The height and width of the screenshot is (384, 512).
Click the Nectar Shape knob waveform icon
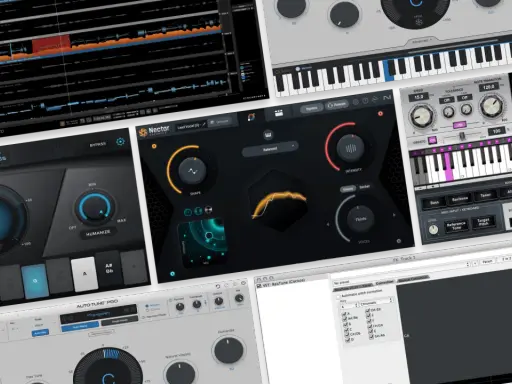pos(192,171)
